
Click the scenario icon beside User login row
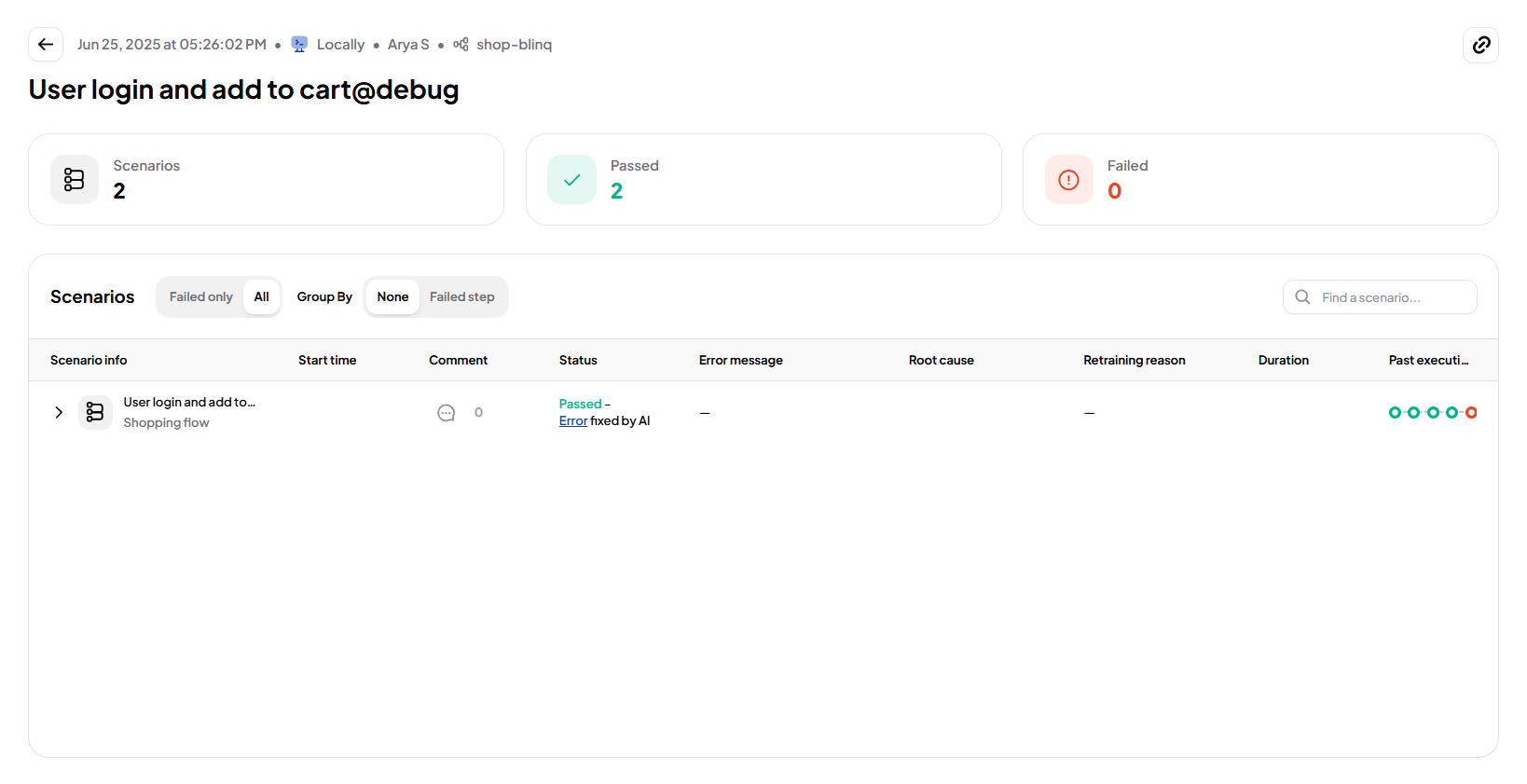95,412
